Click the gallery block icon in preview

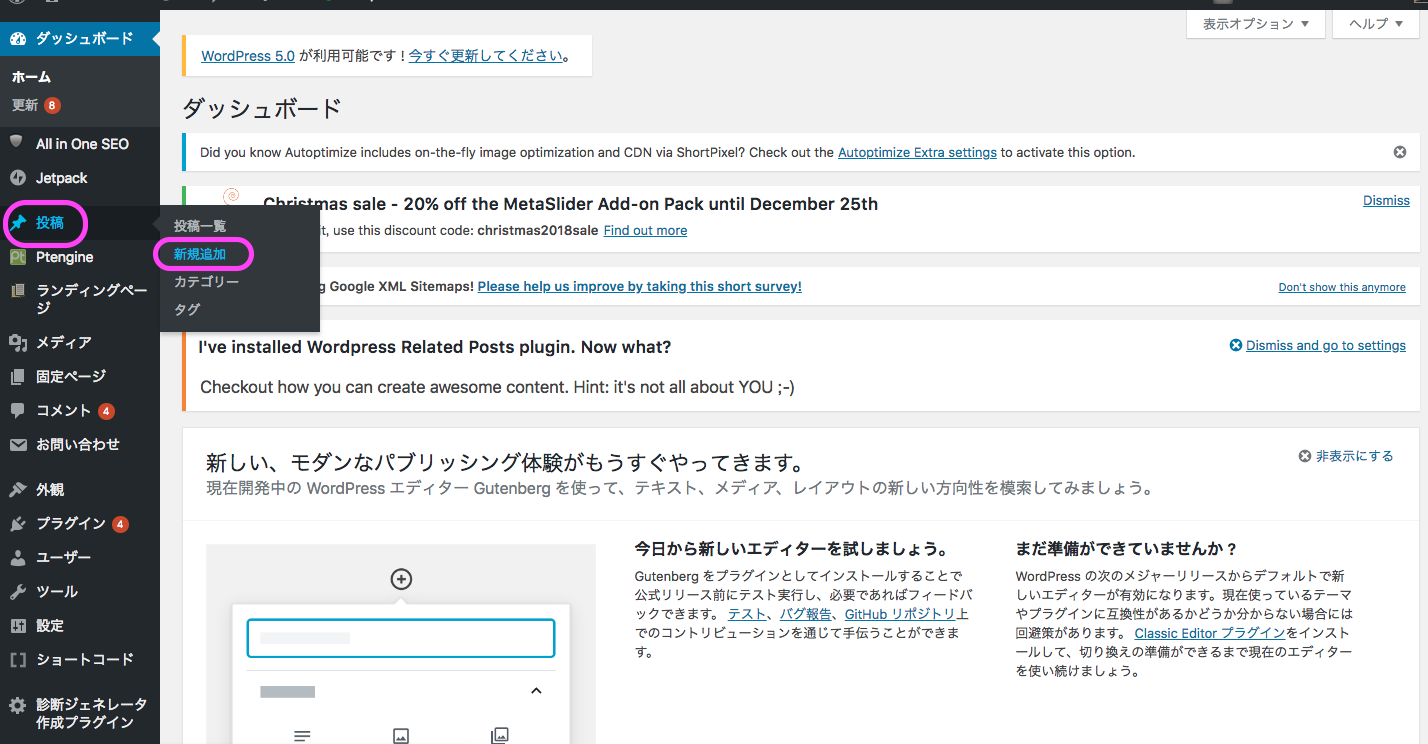(x=500, y=736)
